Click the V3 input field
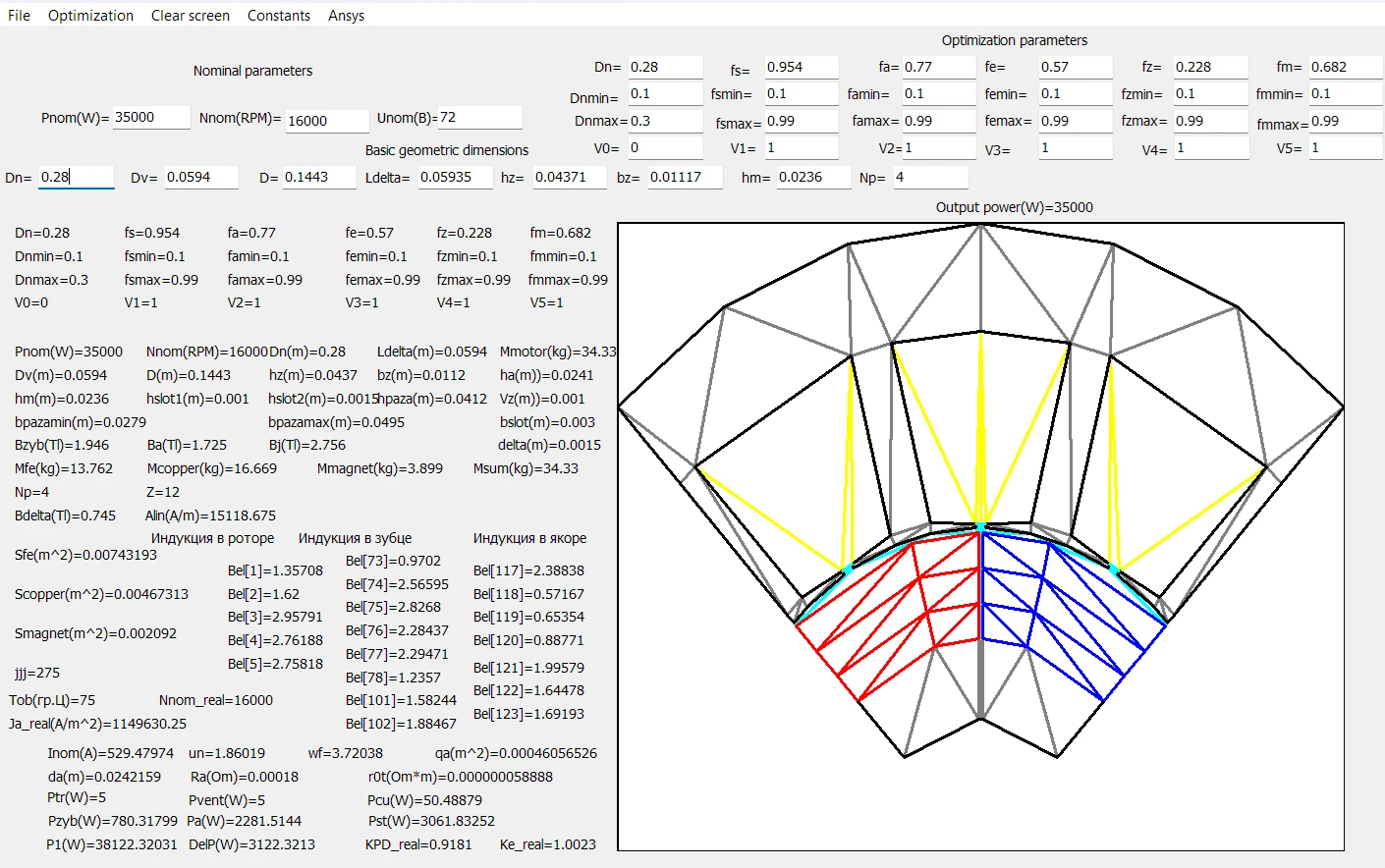The width and height of the screenshot is (1385, 868). 1076,148
